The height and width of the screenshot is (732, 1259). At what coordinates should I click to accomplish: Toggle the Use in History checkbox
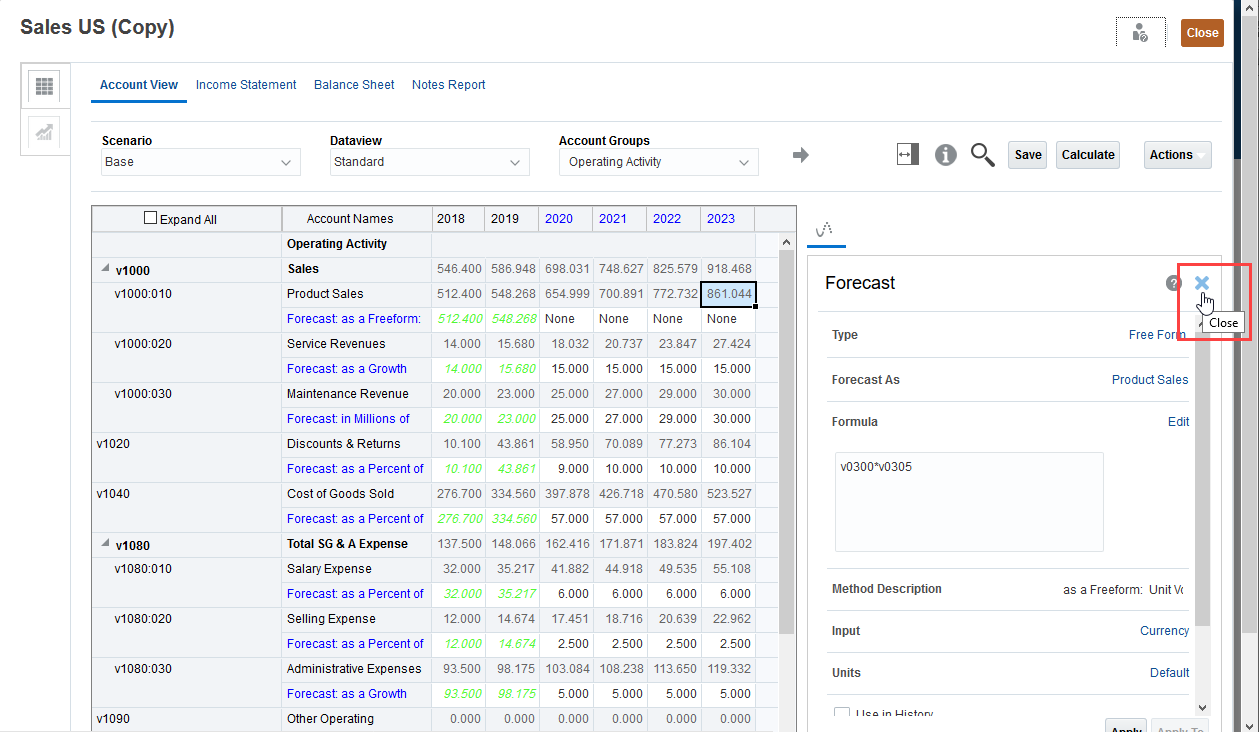click(x=841, y=715)
